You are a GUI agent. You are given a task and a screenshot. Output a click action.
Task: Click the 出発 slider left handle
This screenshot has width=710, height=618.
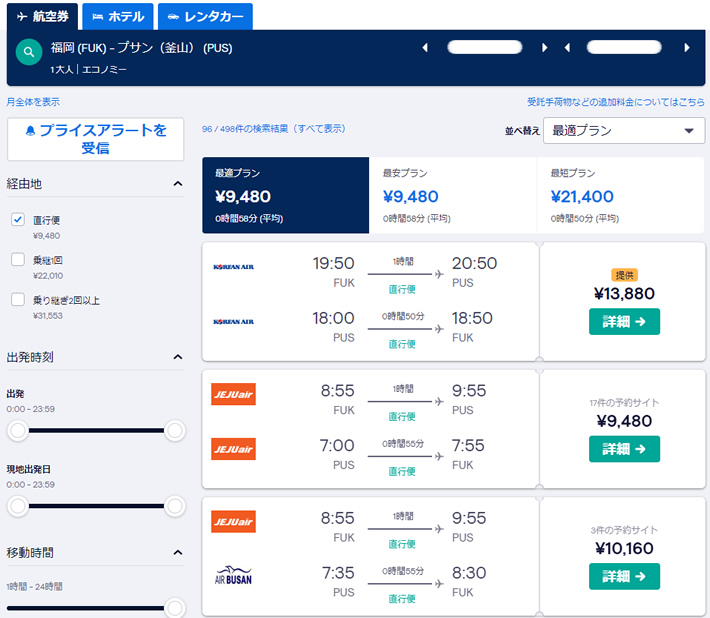pos(18,431)
